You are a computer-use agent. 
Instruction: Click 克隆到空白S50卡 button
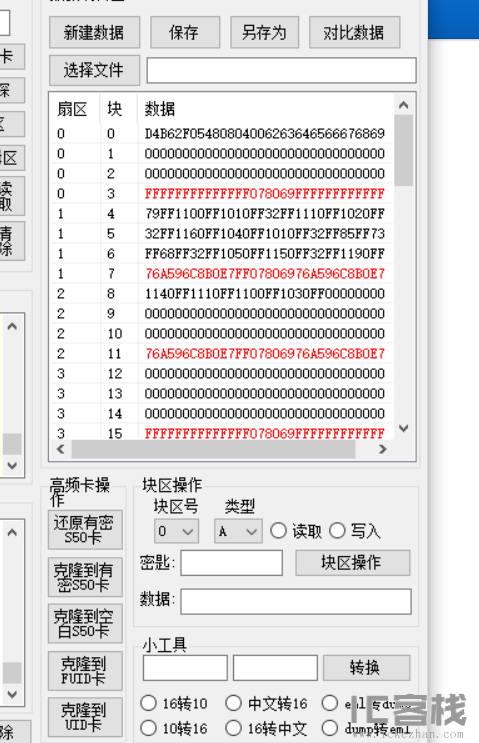(x=85, y=624)
